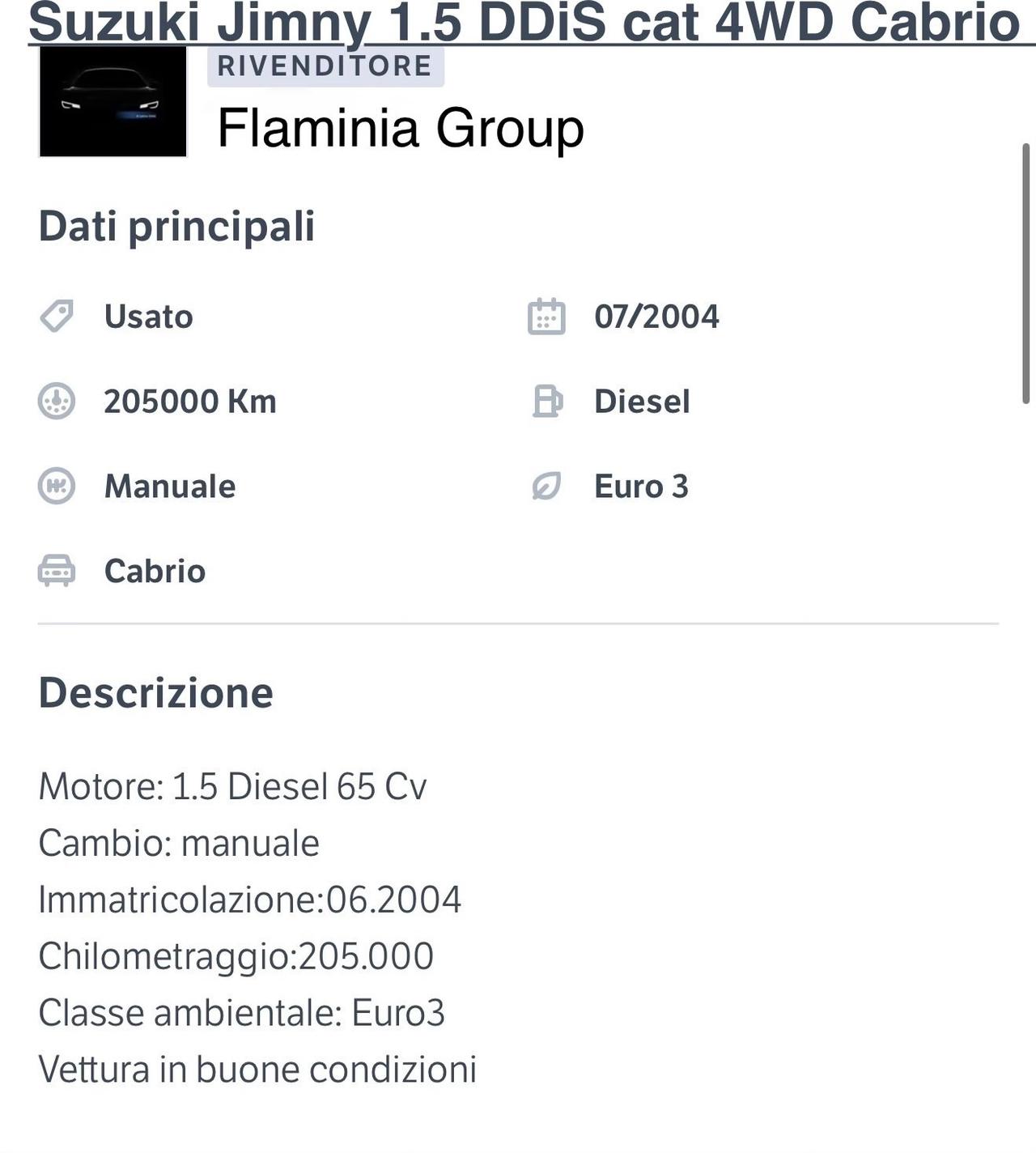This screenshot has height=1153, width=1036.
Task: Click the odometer icon beside 205000 Km
Action: click(x=57, y=401)
